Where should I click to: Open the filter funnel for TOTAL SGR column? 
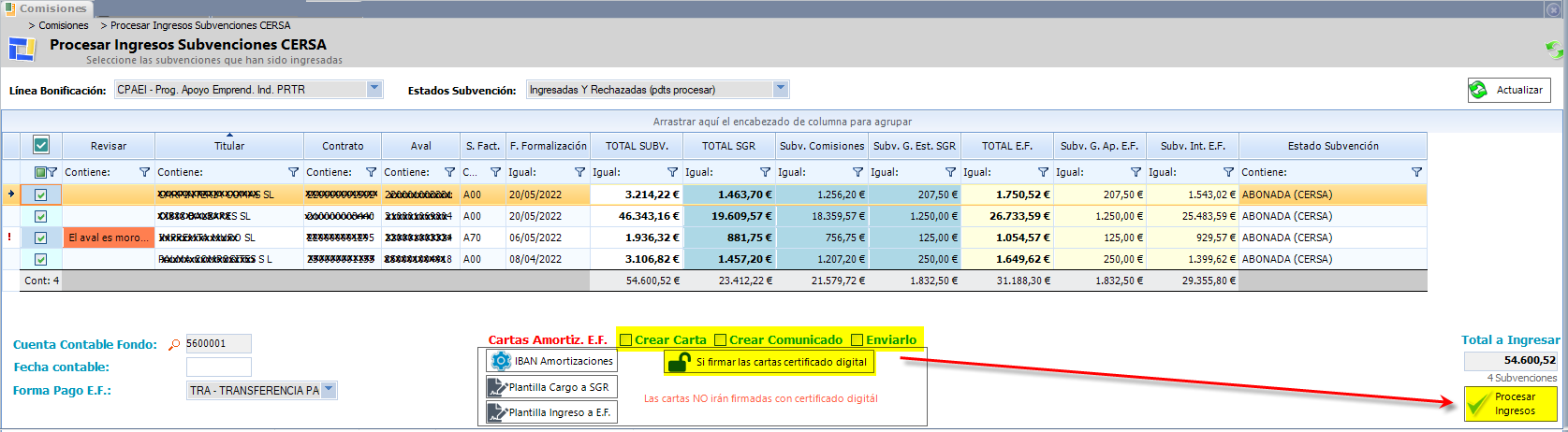click(x=765, y=172)
